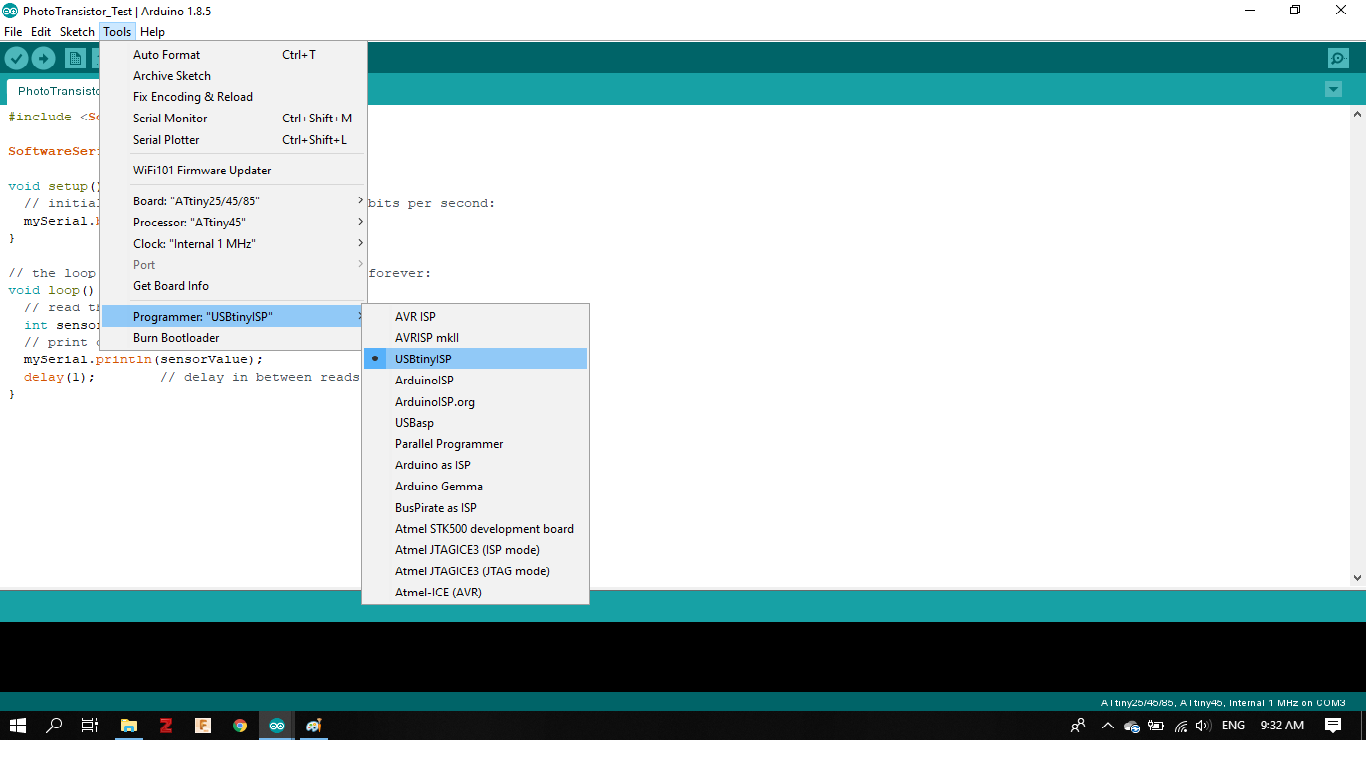The image size is (1366, 768).
Task: Select Atmel JTAGICE3 (ISP mode)
Action: (x=476, y=550)
